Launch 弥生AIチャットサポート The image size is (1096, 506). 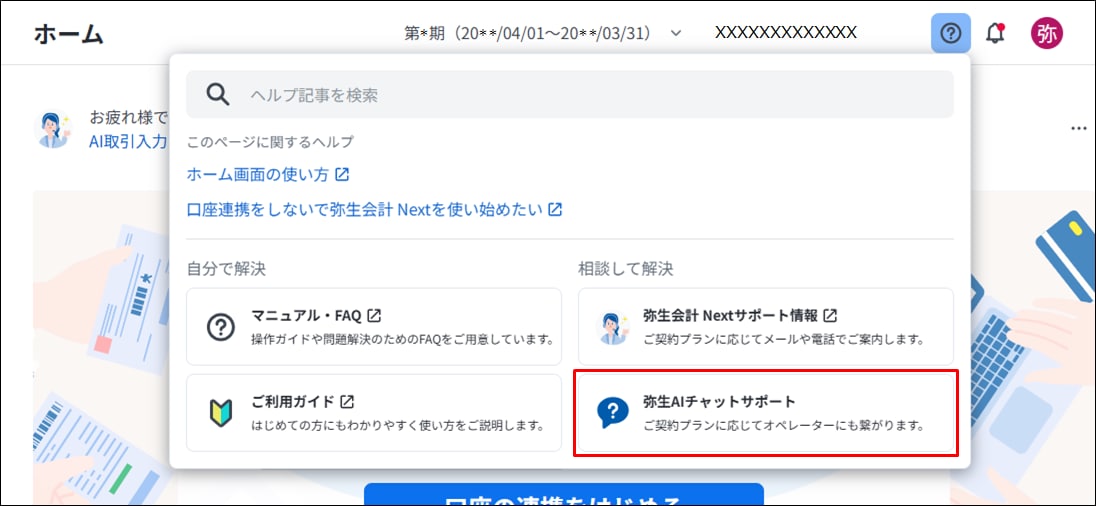[x=766, y=413]
